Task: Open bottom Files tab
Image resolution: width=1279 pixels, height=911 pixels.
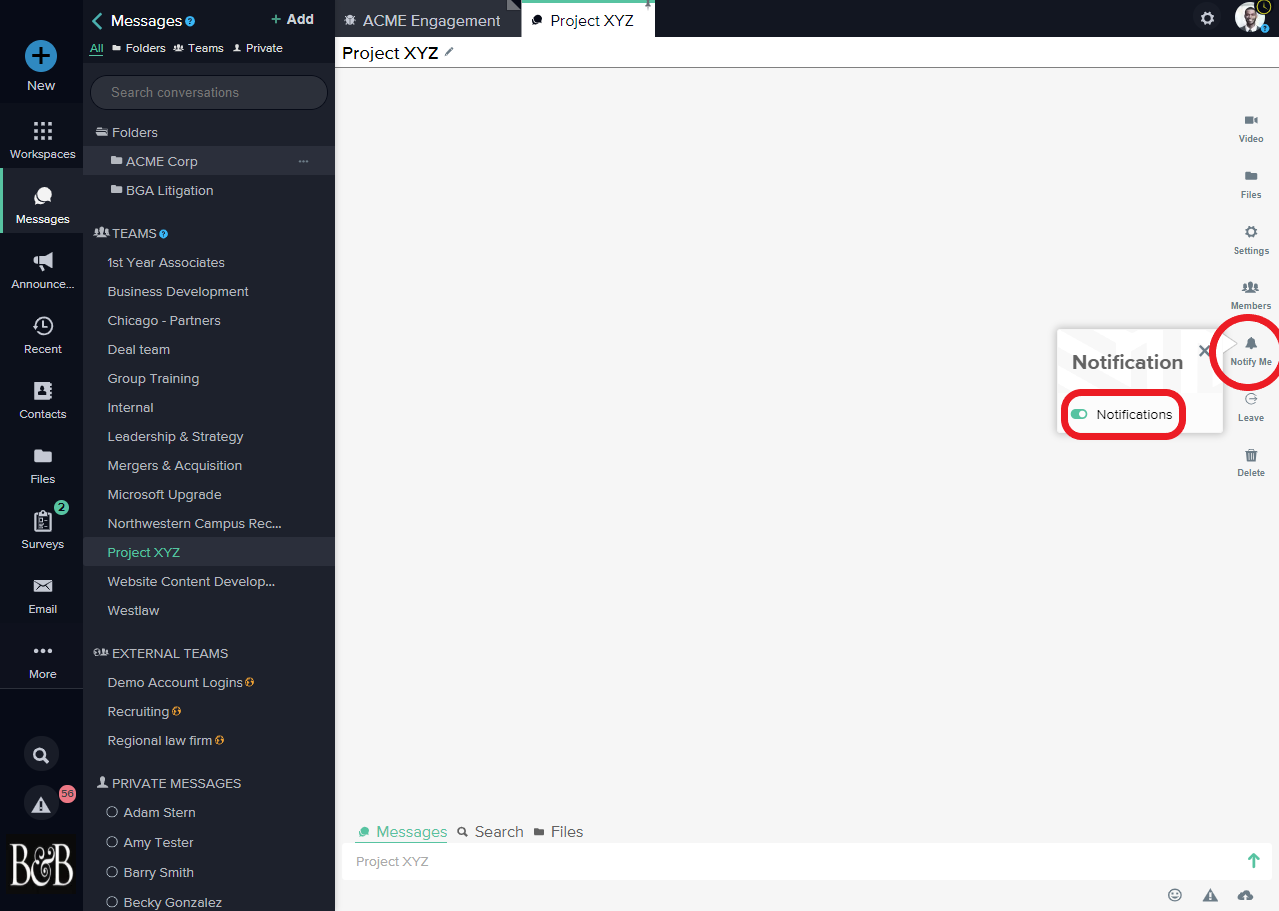Action: pyautogui.click(x=558, y=832)
